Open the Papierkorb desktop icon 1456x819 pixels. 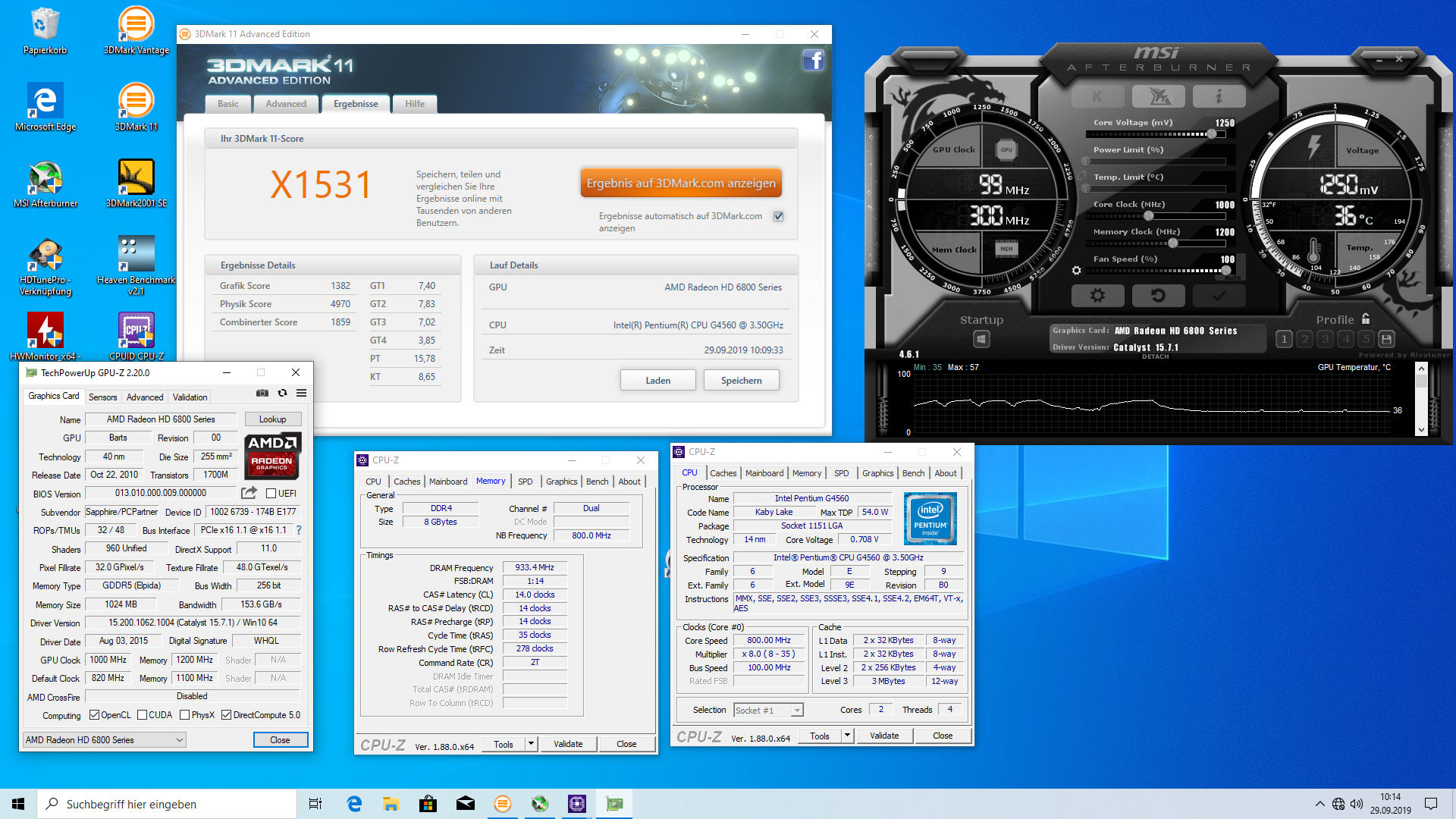tap(45, 30)
